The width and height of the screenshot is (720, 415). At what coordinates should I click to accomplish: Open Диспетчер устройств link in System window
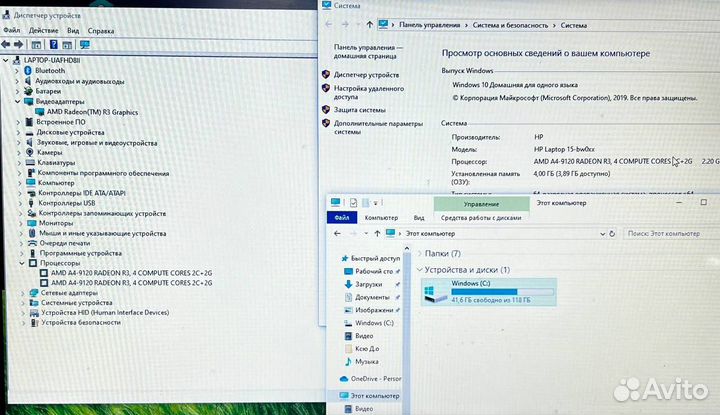pyautogui.click(x=366, y=75)
